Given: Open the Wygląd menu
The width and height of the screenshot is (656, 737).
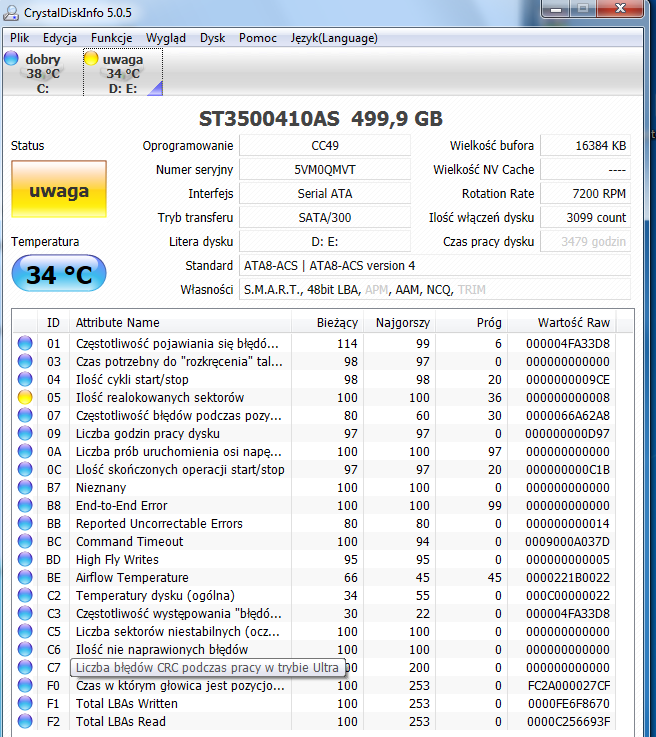Looking at the screenshot, I should (x=165, y=38).
